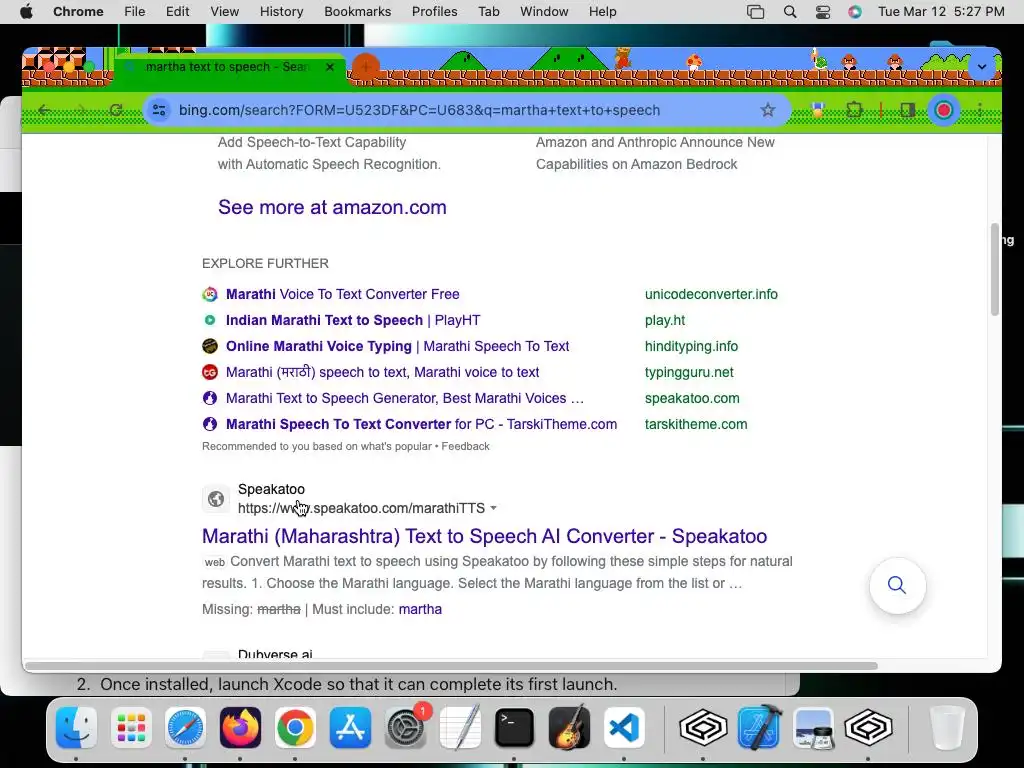Open the Chrome profile avatar
This screenshot has height=768, width=1024.
pos(944,110)
